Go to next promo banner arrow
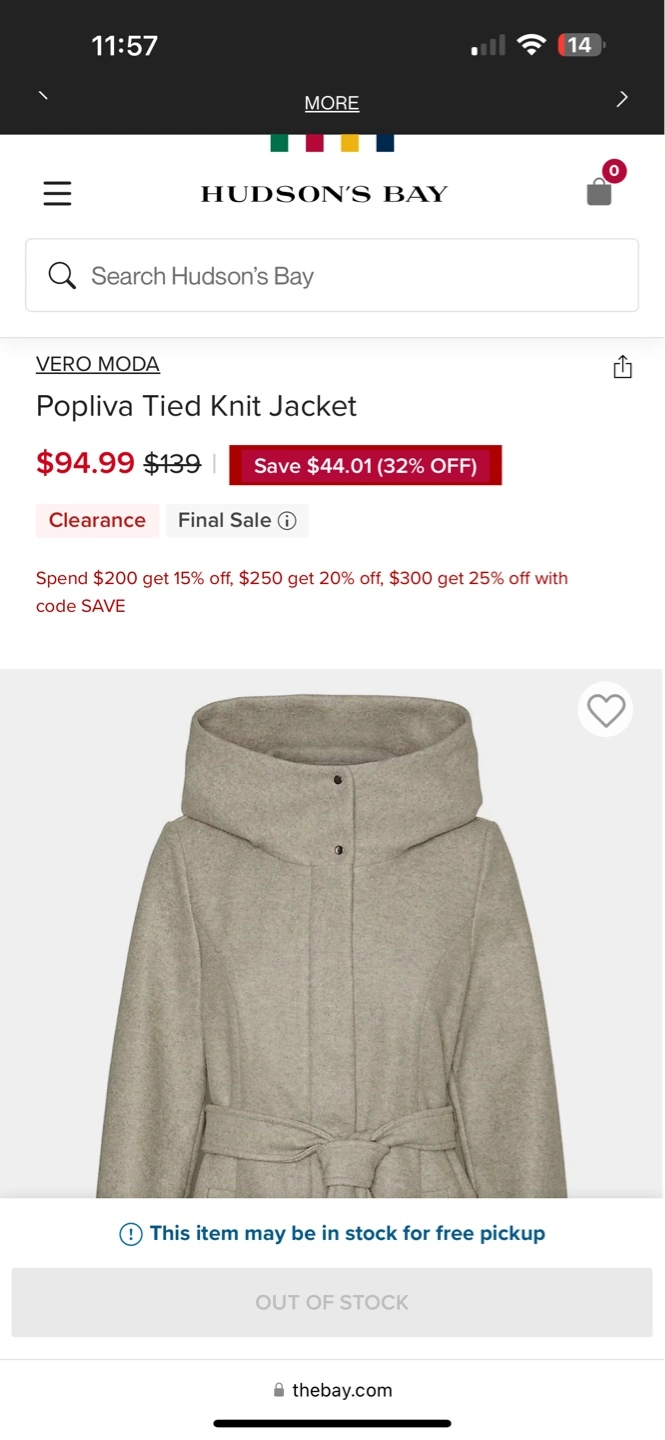Image resolution: width=665 pixels, height=1440 pixels. pos(622,98)
